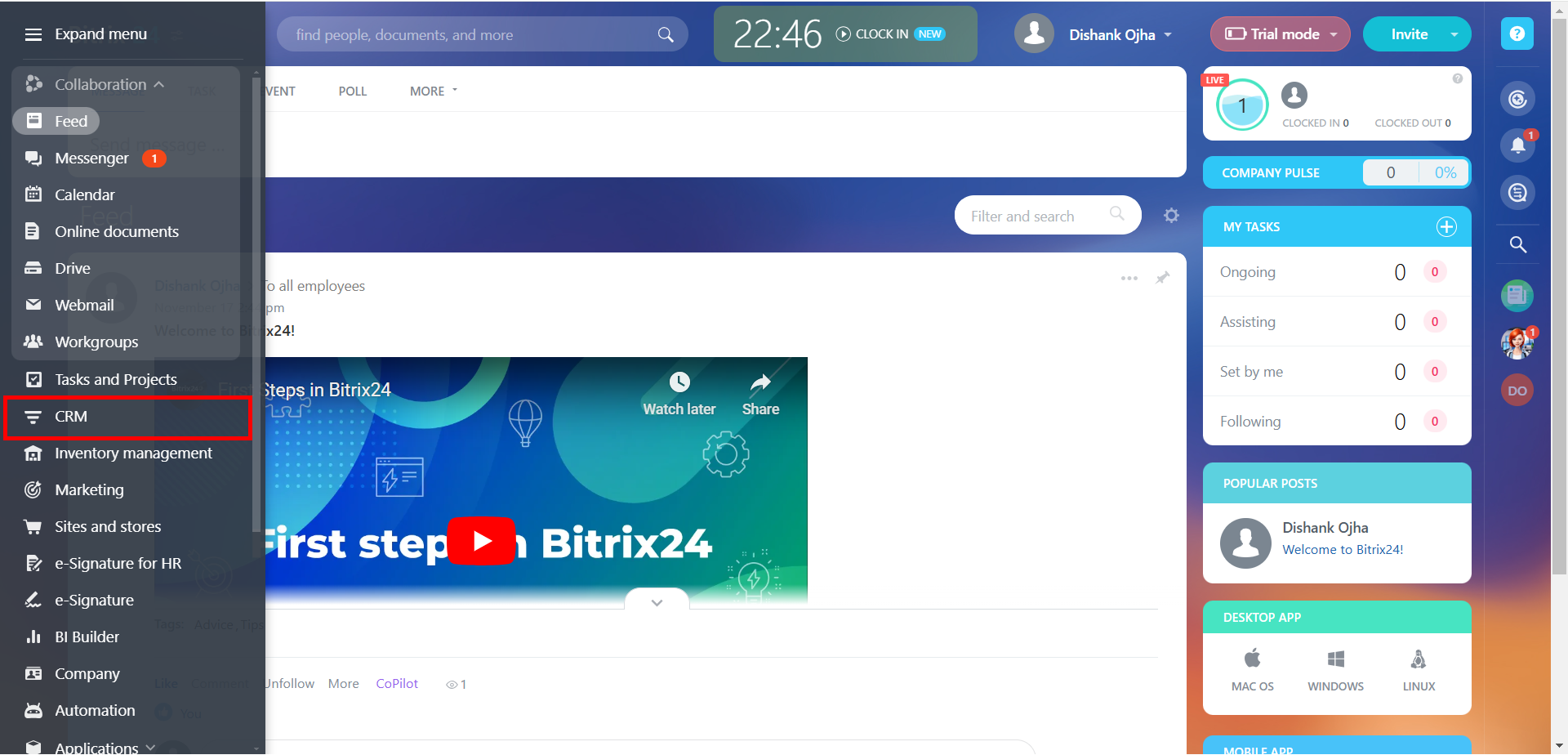Open Following tasks row
This screenshot has width=1568, height=755.
(1337, 421)
